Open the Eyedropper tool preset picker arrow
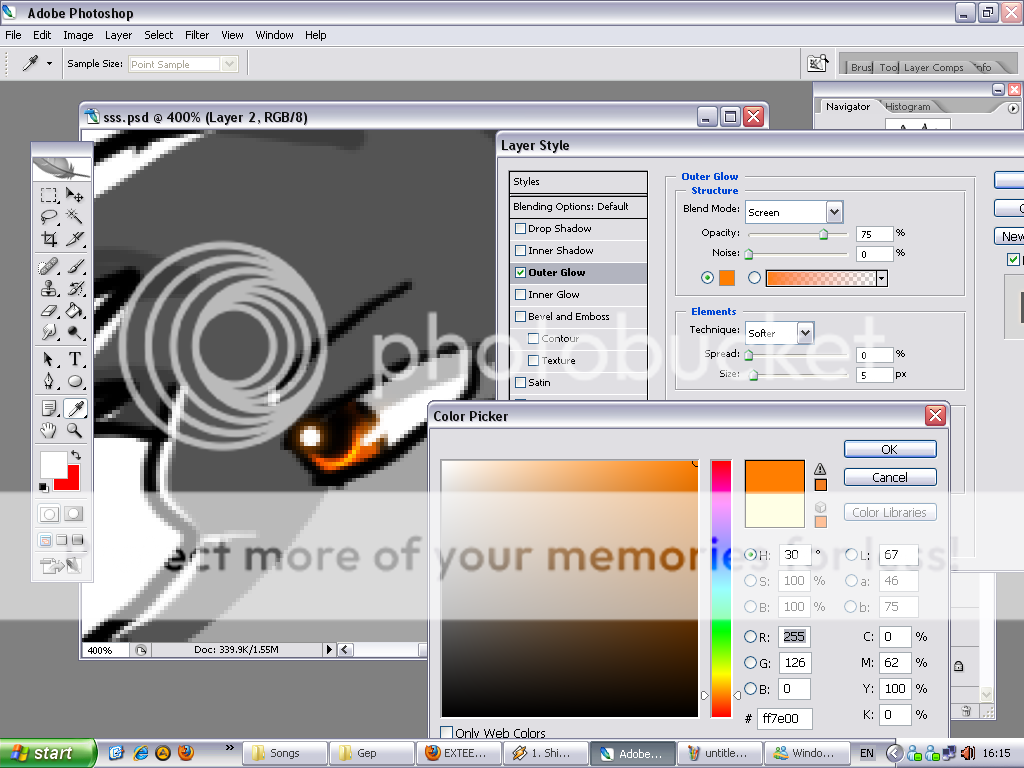 point(49,63)
